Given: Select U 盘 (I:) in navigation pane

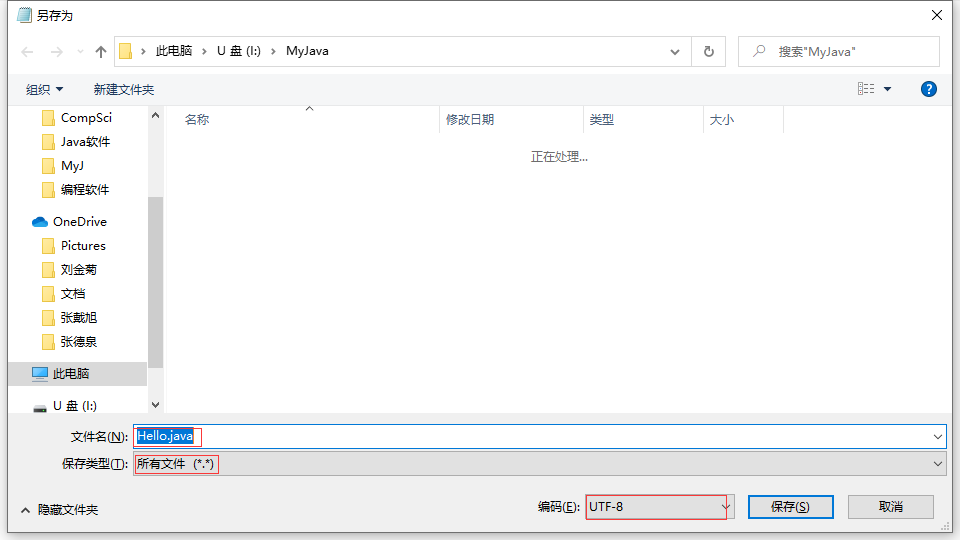Looking at the screenshot, I should 75,406.
